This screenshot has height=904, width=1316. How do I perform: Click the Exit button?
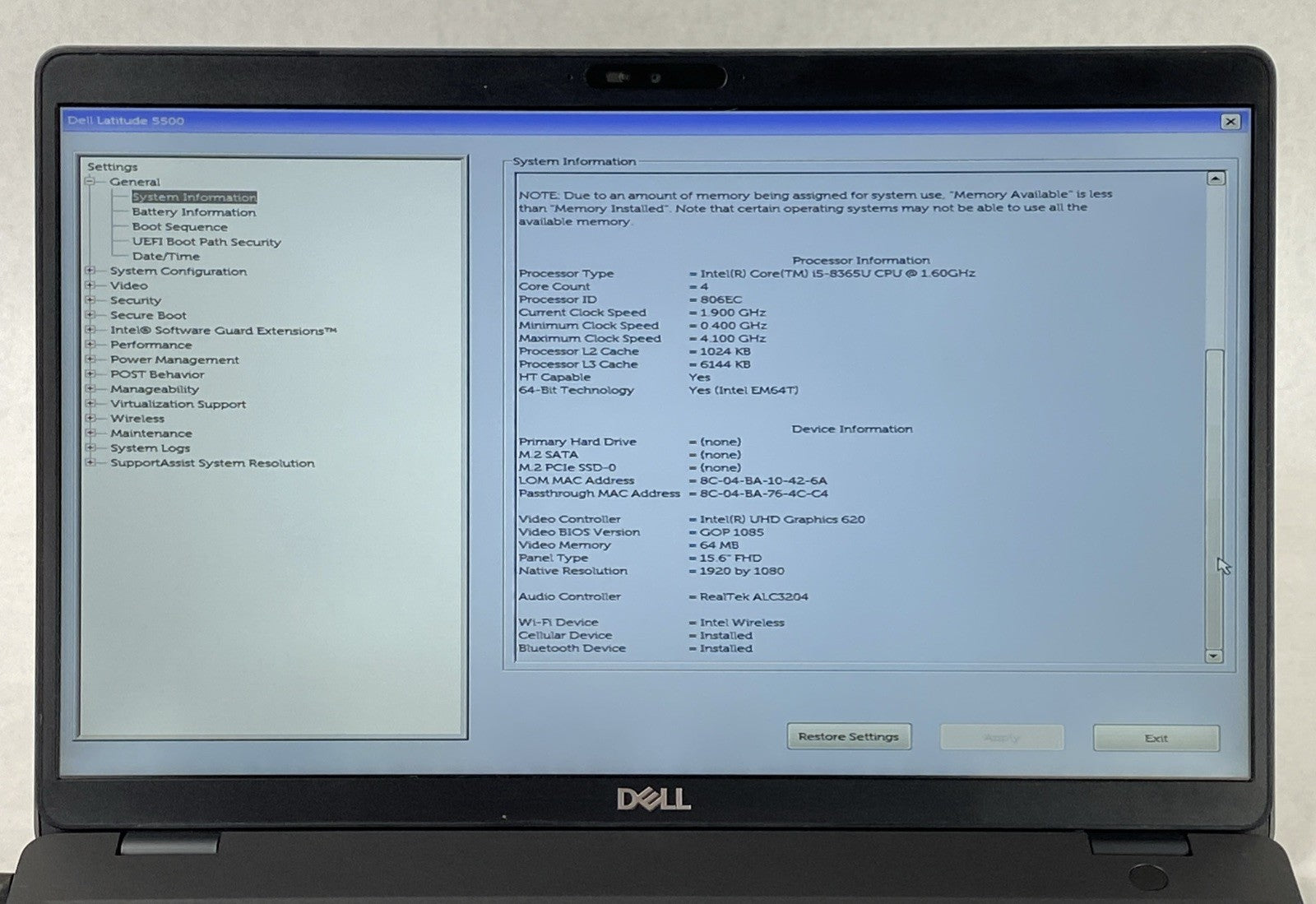click(1156, 738)
